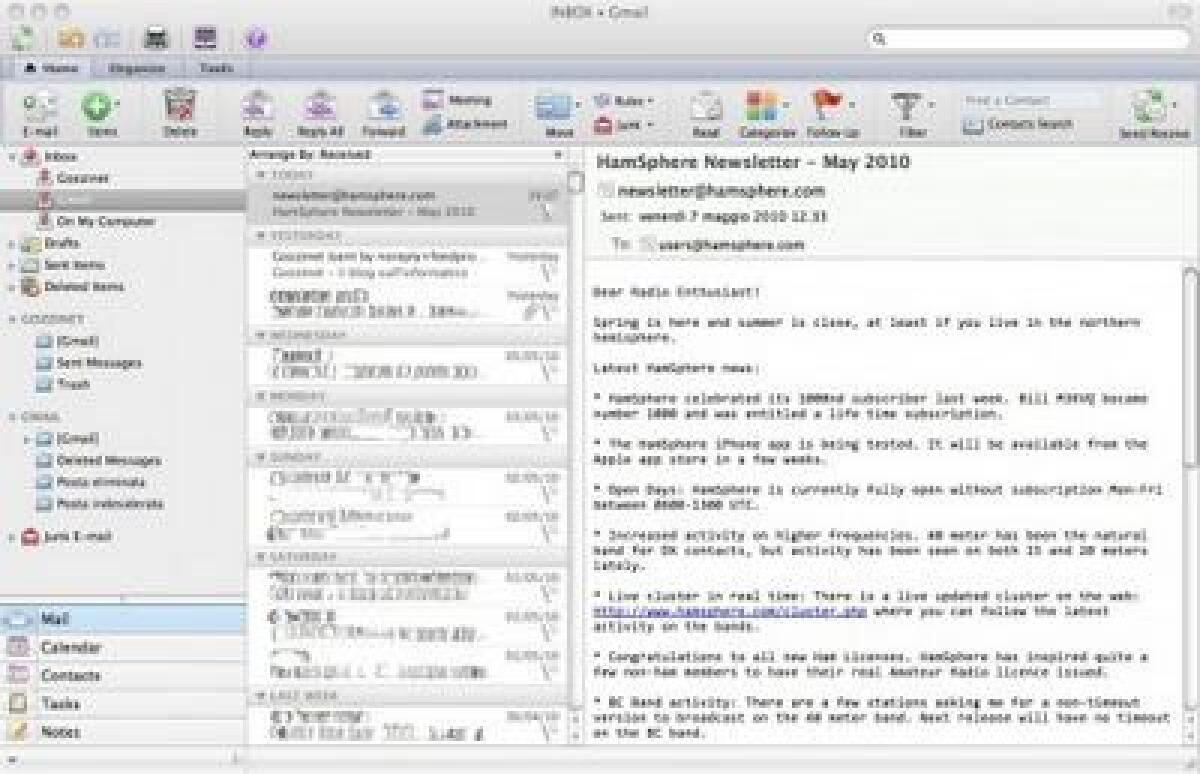Click the Move folder icon
This screenshot has height=774, width=1200.
[551, 107]
